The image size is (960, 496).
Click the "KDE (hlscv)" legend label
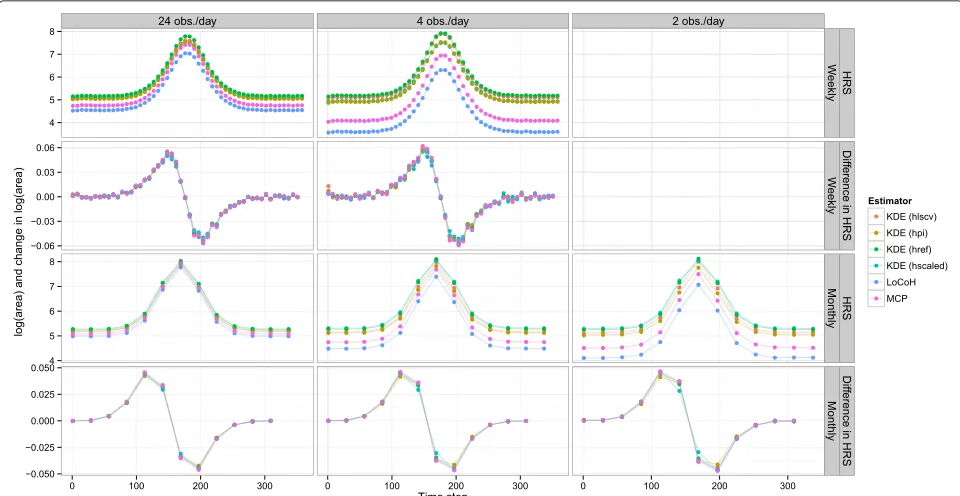pyautogui.click(x=912, y=216)
